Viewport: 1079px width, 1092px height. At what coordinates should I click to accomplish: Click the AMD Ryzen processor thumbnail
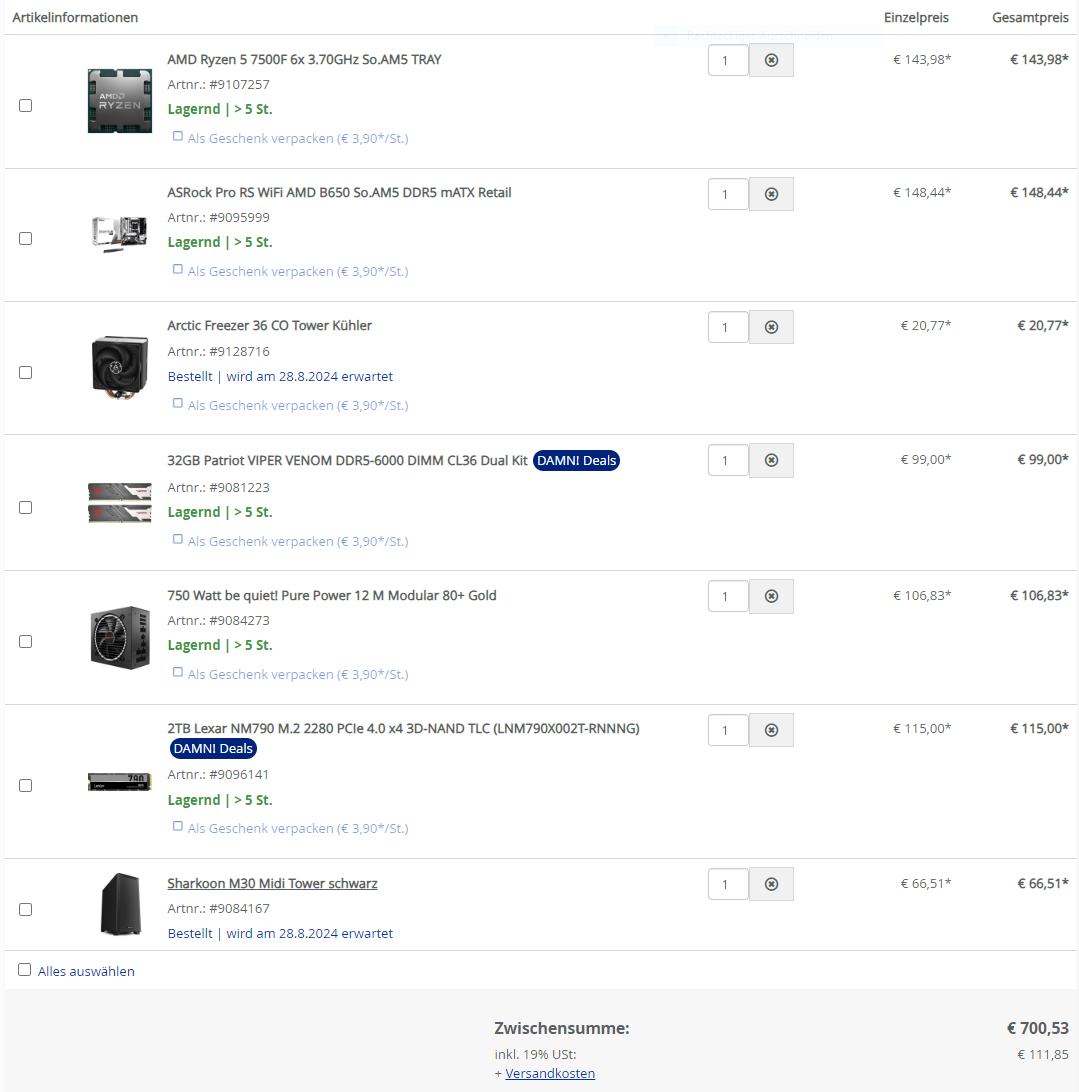point(120,101)
